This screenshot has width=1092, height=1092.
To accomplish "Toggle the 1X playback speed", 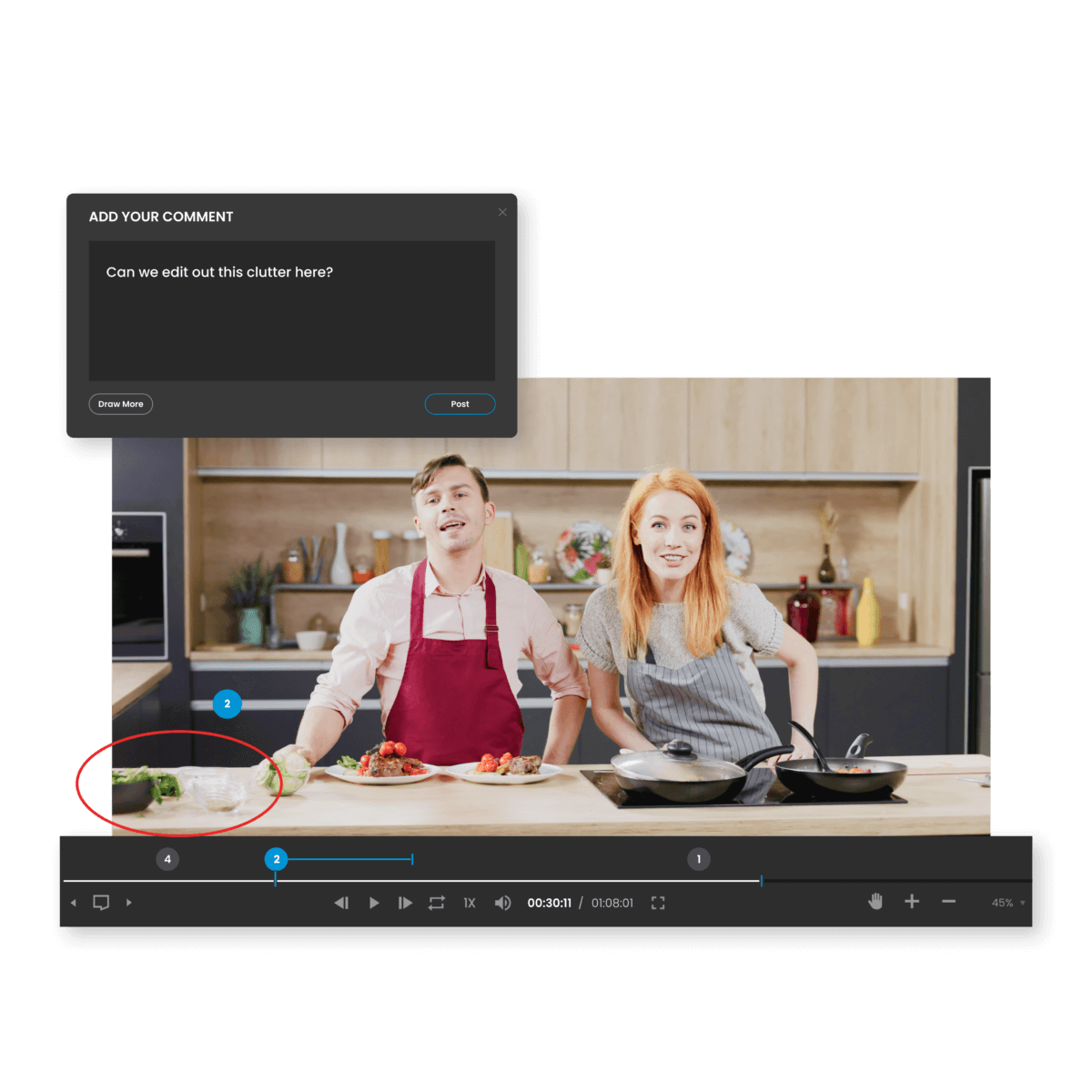I will pyautogui.click(x=469, y=902).
